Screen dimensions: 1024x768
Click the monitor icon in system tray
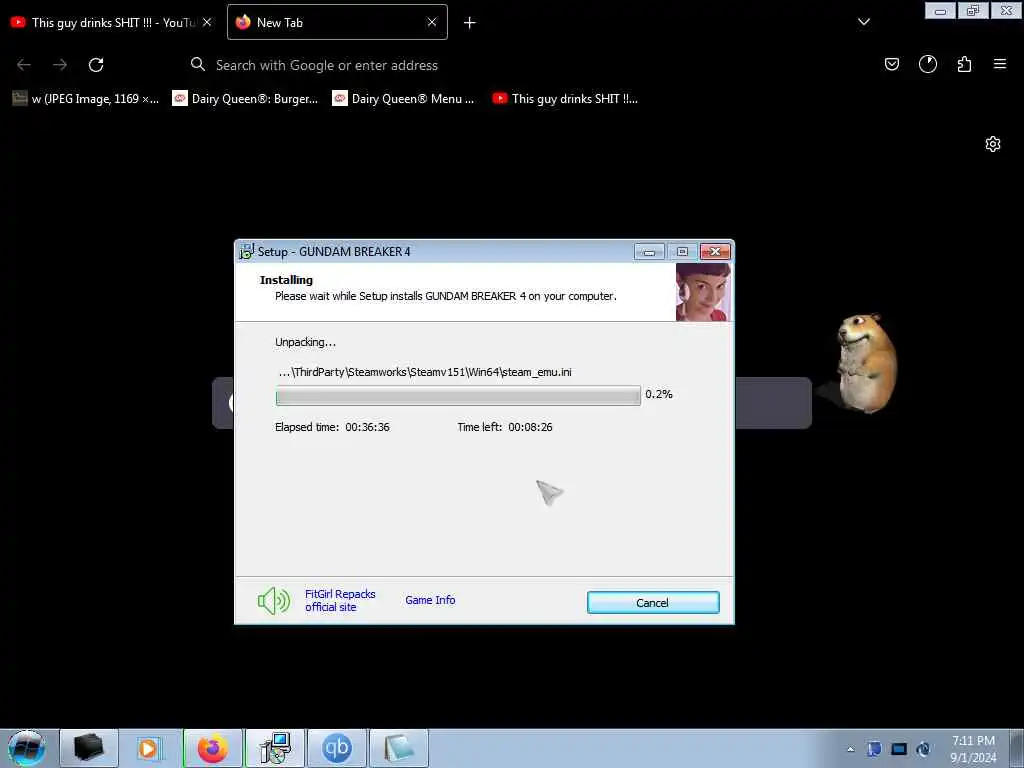[899, 749]
